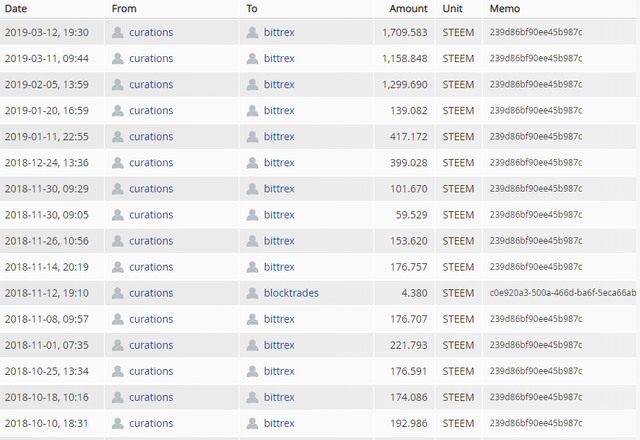Click the bittrex avatar icon in the 2018-12-24 row
The image size is (640, 440).
coord(252,163)
